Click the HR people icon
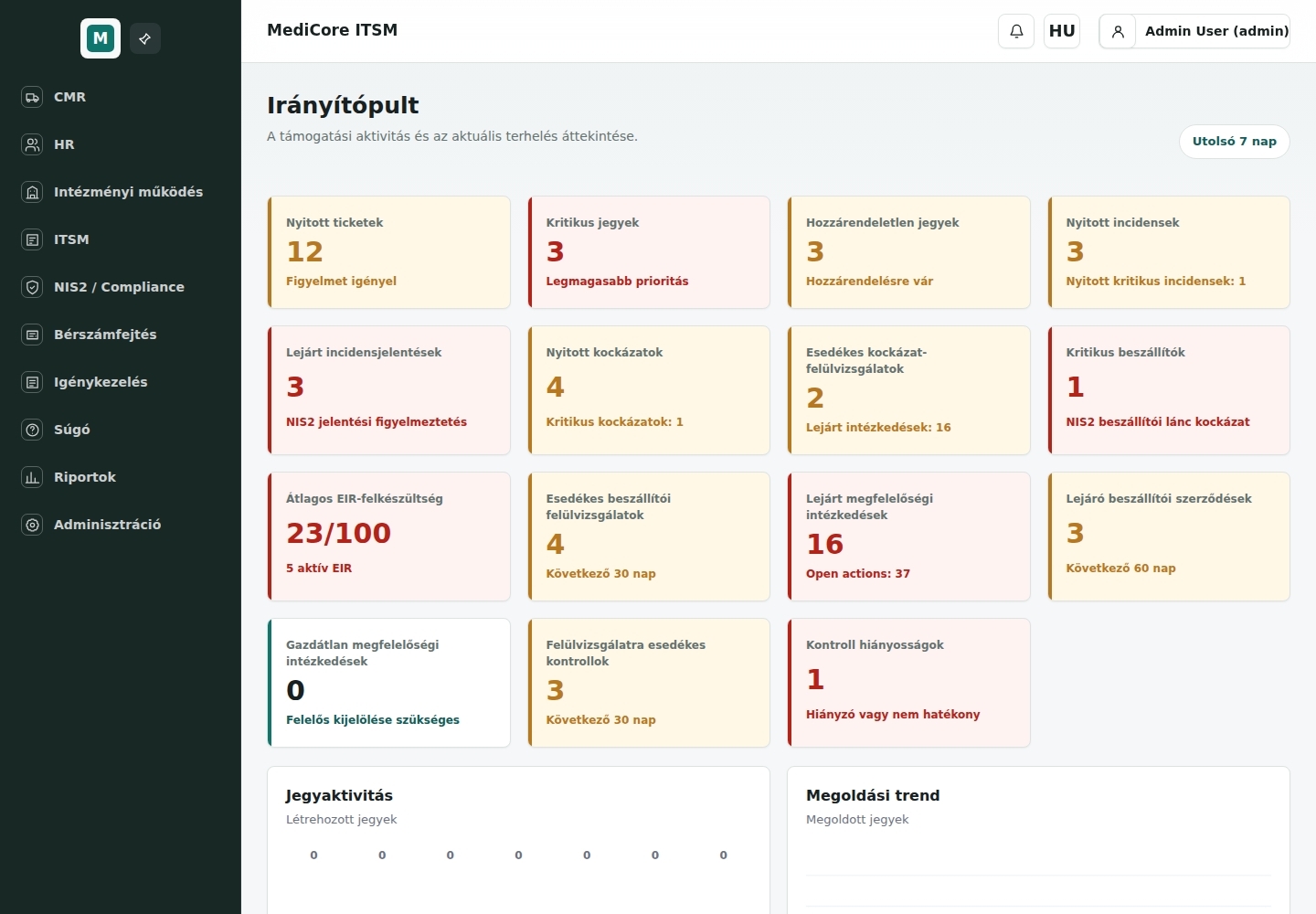This screenshot has width=1316, height=914. tap(32, 144)
